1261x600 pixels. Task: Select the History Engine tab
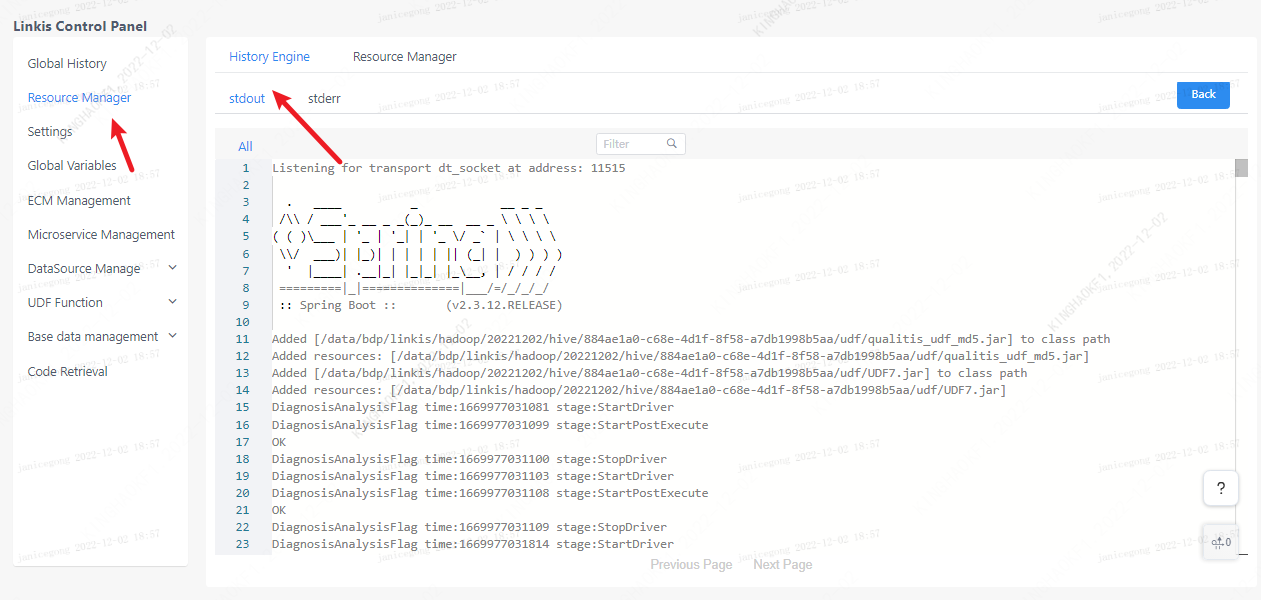[269, 57]
